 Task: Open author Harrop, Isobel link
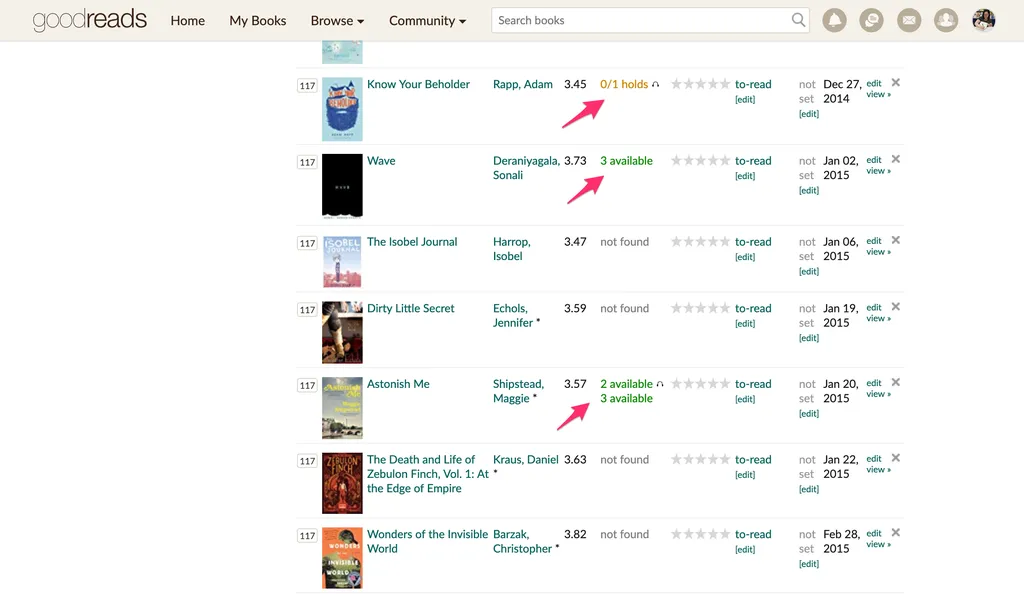(511, 248)
